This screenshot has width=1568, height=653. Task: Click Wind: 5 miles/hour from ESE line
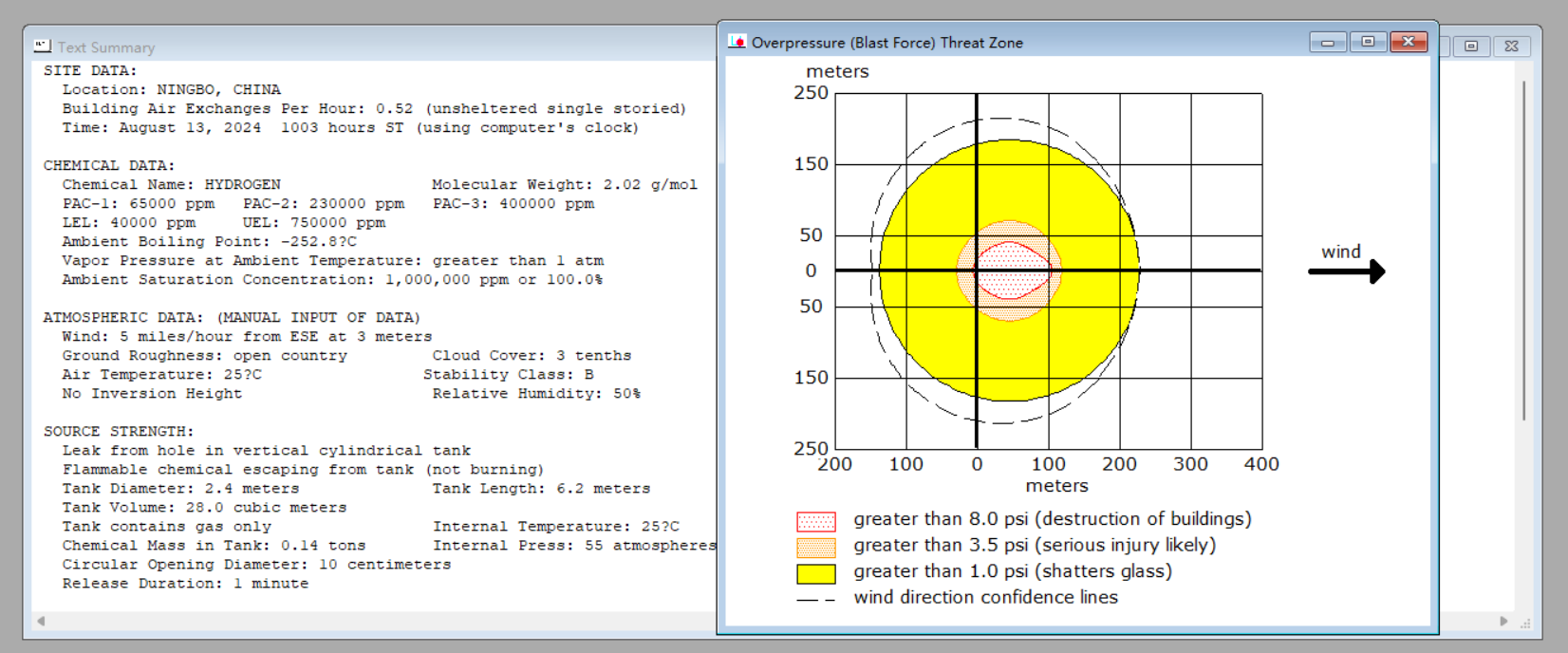coord(248,337)
